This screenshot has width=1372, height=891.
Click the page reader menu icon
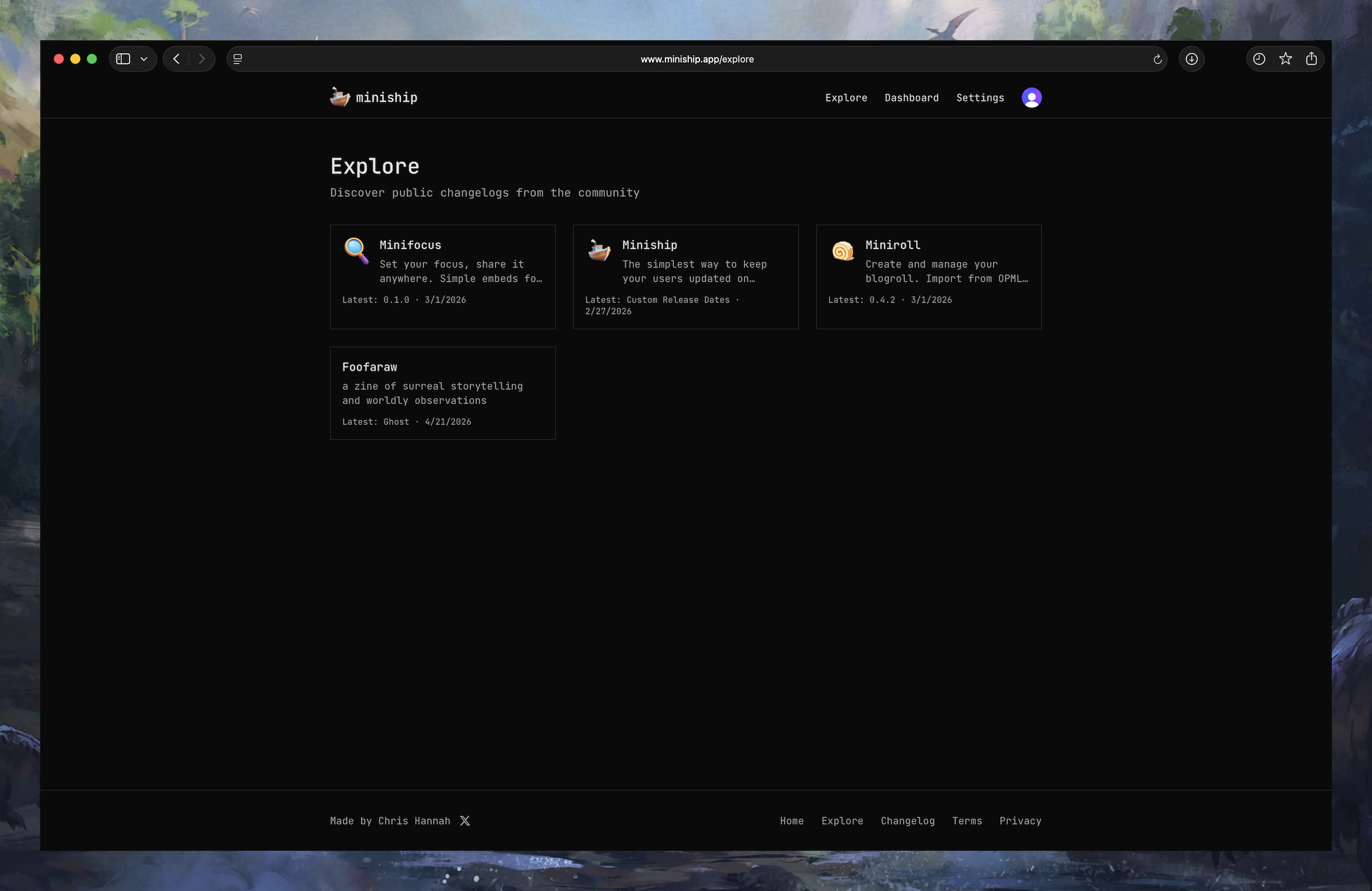[238, 59]
